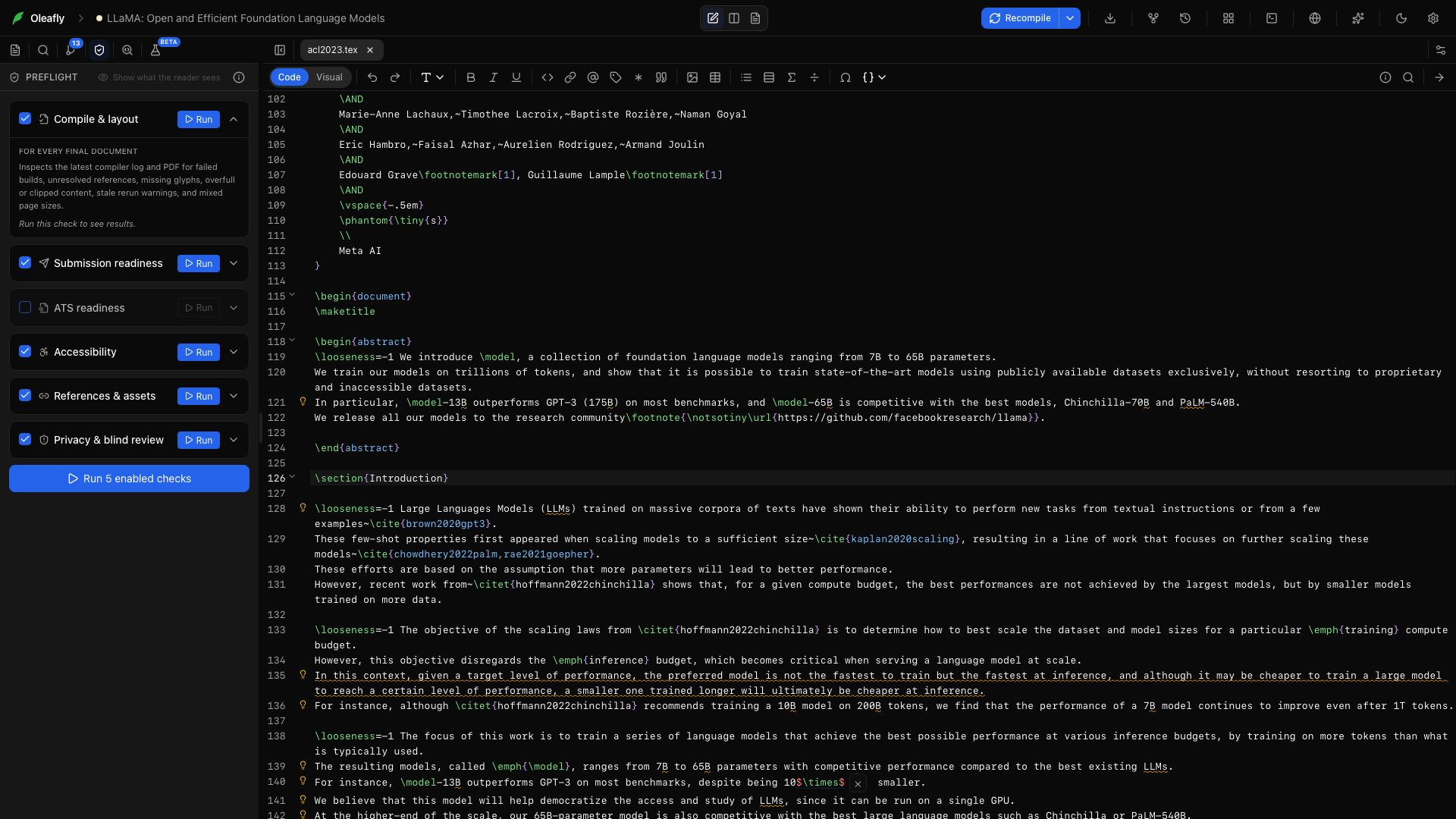Click the undo arrow icon
Viewport: 1456px width, 819px height.
click(x=372, y=77)
